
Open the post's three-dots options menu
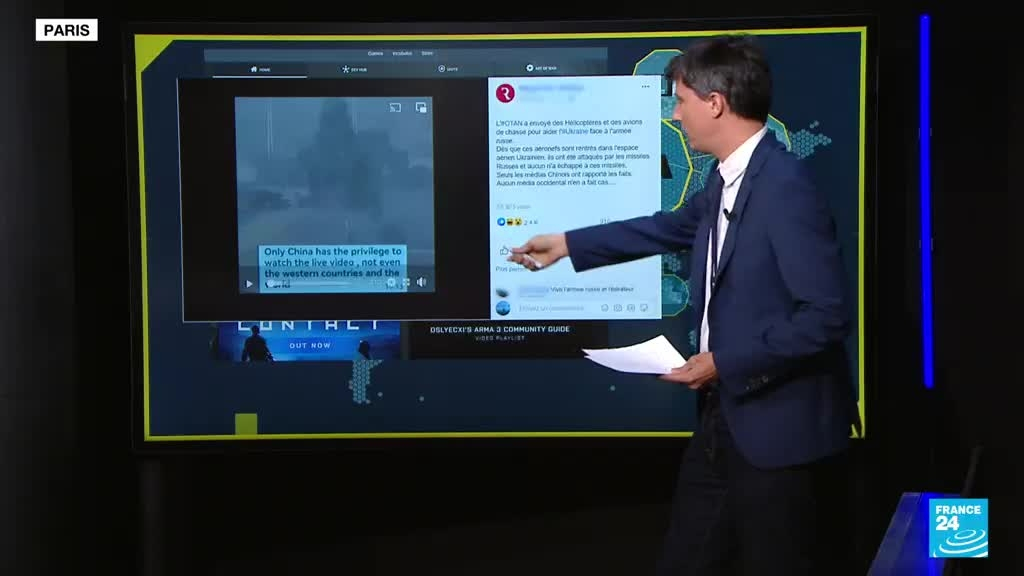click(x=645, y=86)
